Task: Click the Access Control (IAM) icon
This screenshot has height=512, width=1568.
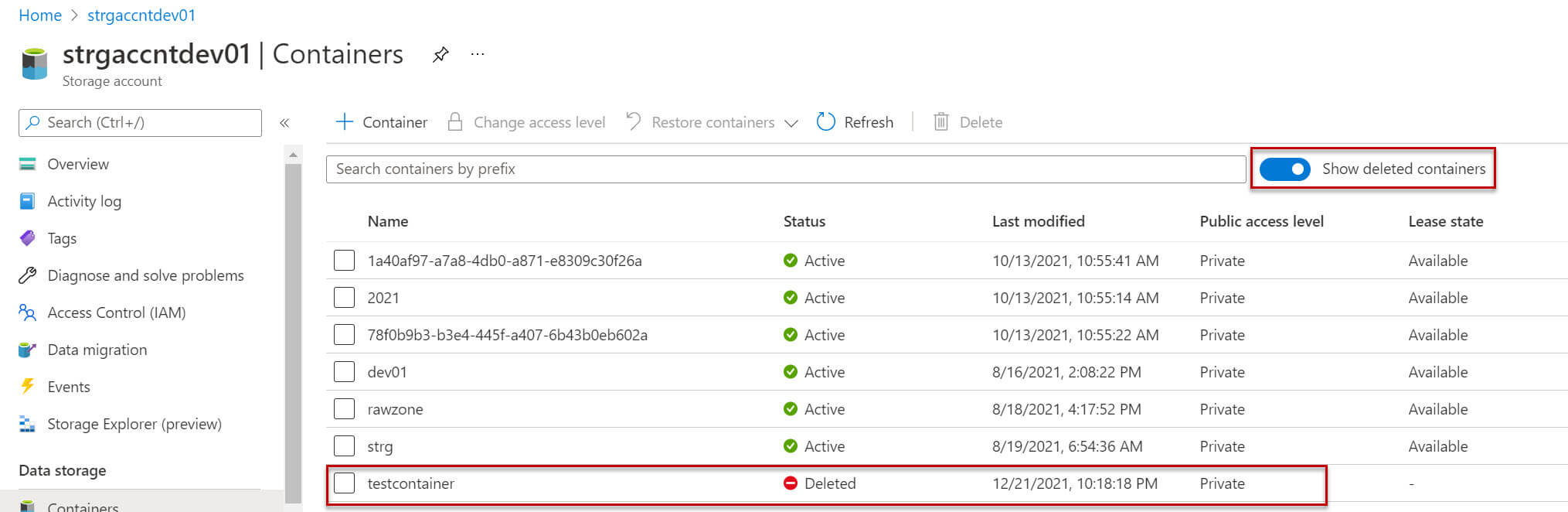Action: 28,312
